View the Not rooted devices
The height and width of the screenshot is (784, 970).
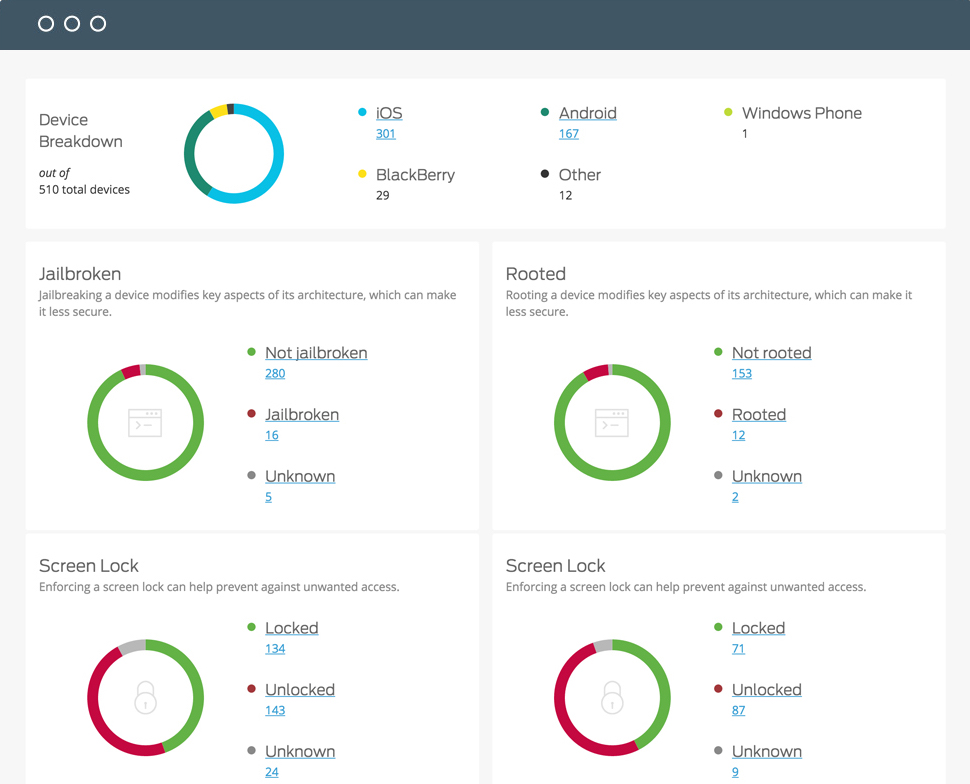(x=771, y=353)
